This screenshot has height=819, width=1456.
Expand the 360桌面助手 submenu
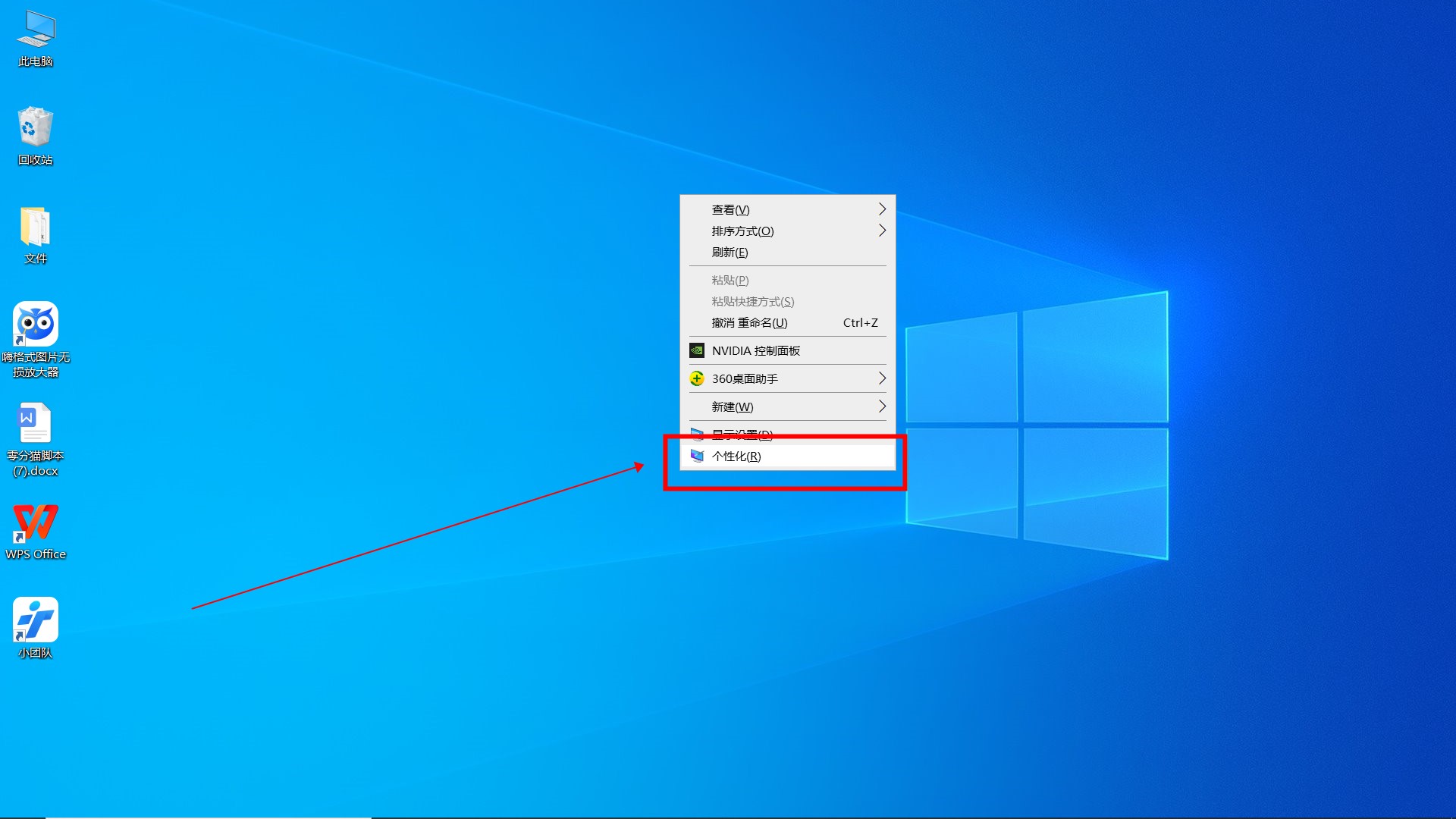881,378
